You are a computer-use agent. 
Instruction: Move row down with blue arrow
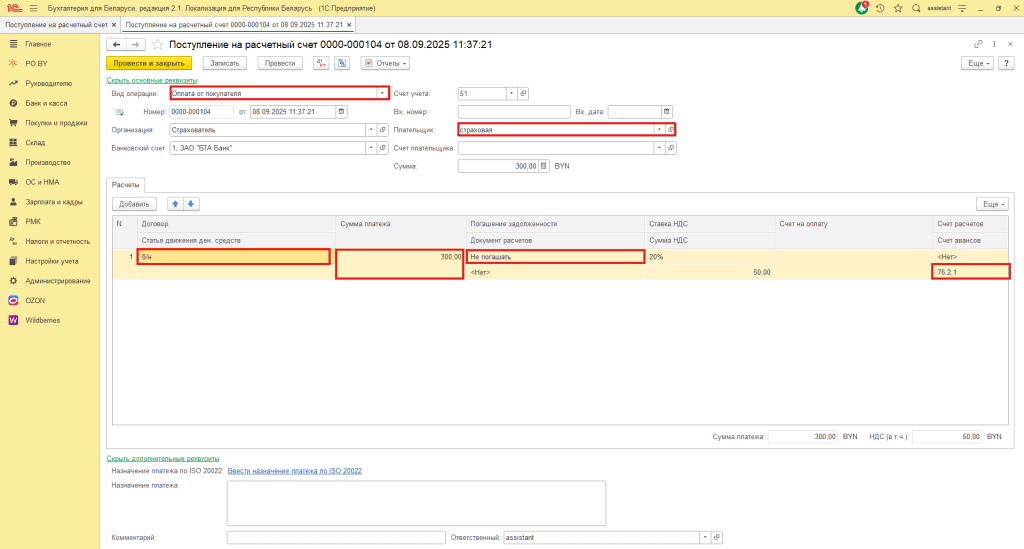pos(191,204)
